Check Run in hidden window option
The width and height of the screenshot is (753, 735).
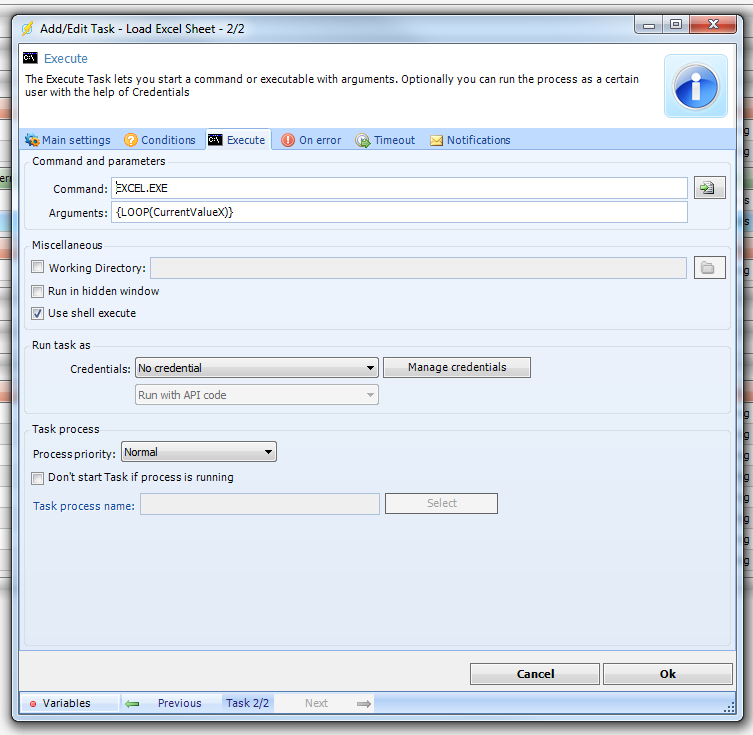coord(38,292)
